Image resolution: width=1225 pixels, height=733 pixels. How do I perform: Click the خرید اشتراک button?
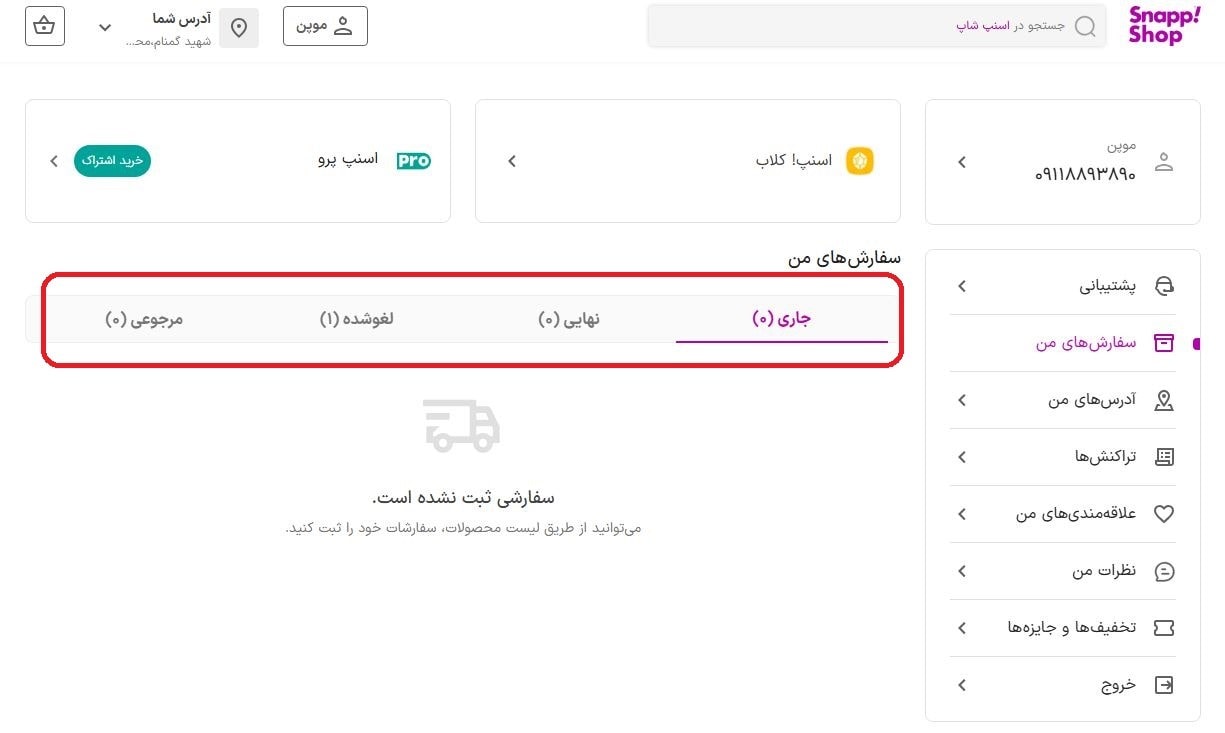tap(112, 160)
